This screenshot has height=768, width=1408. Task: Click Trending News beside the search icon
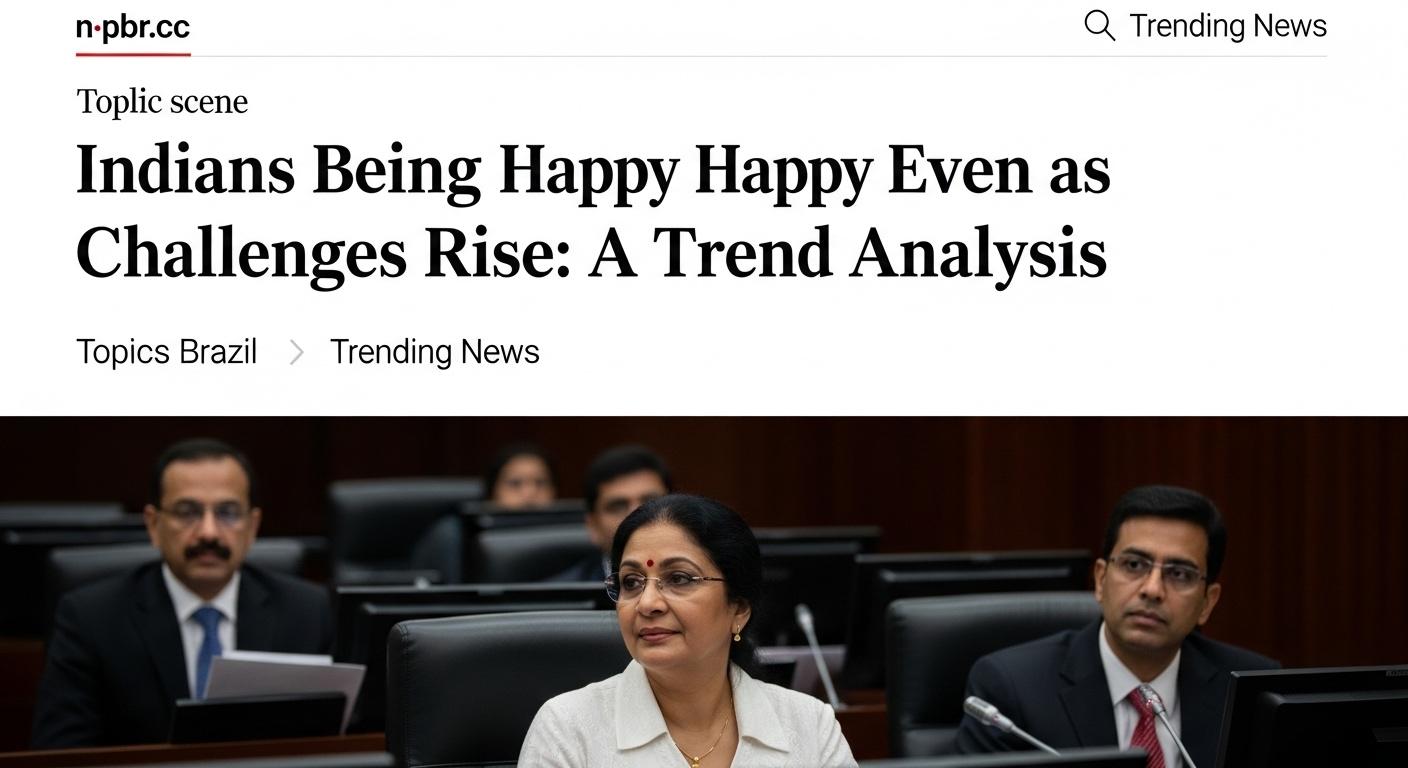click(1227, 26)
